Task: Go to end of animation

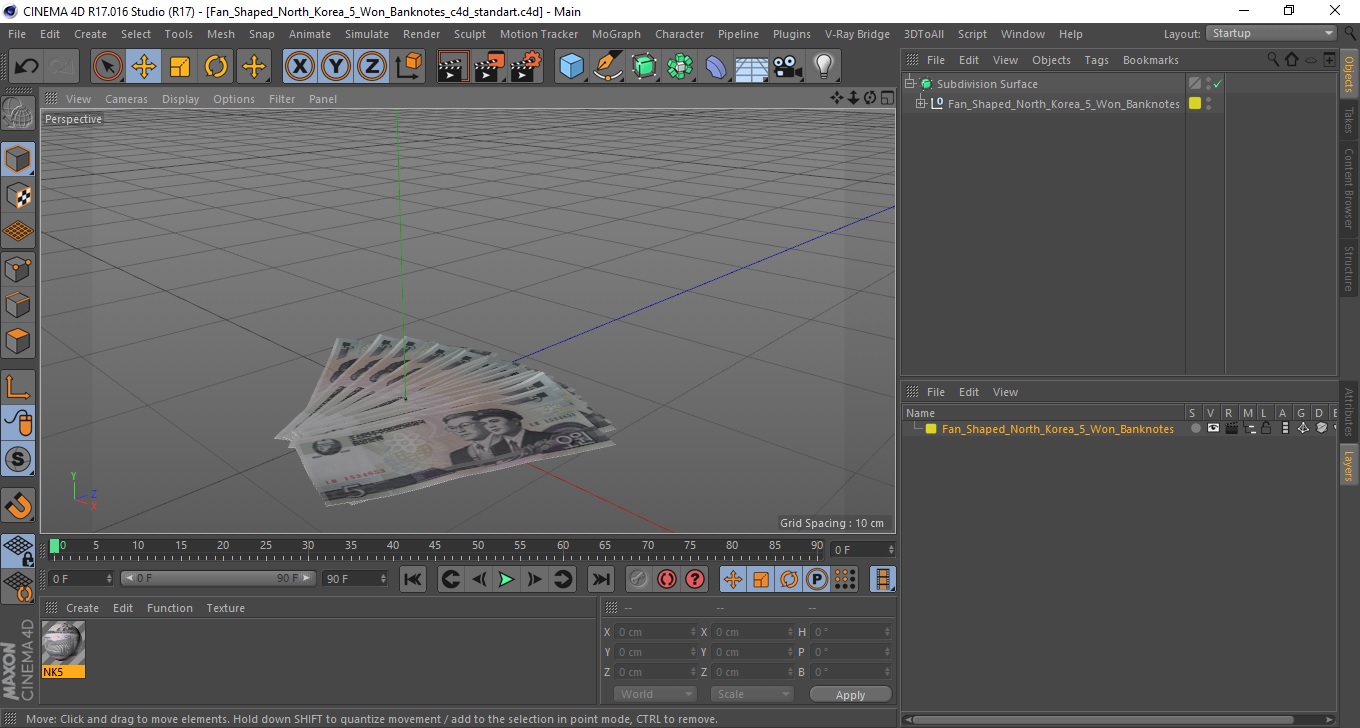Action: (600, 579)
